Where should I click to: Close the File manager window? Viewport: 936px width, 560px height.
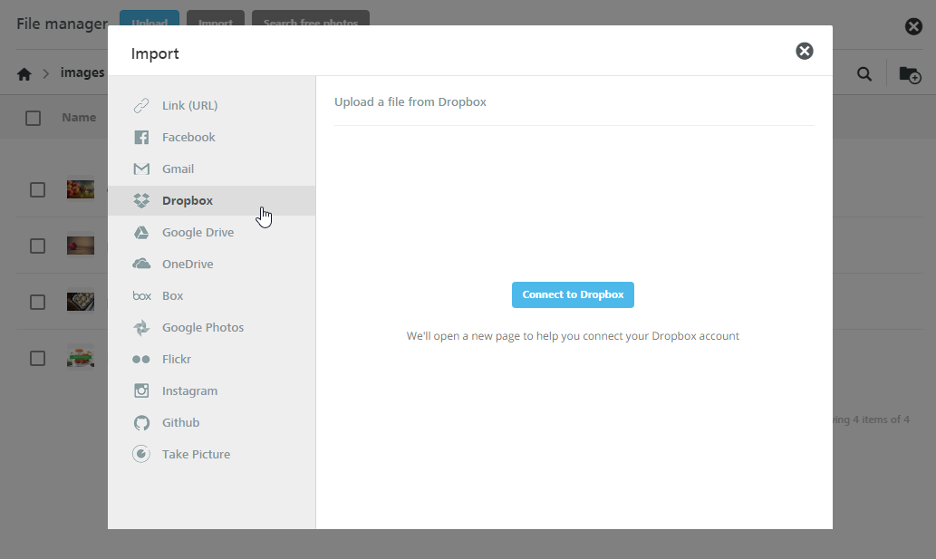tap(913, 26)
